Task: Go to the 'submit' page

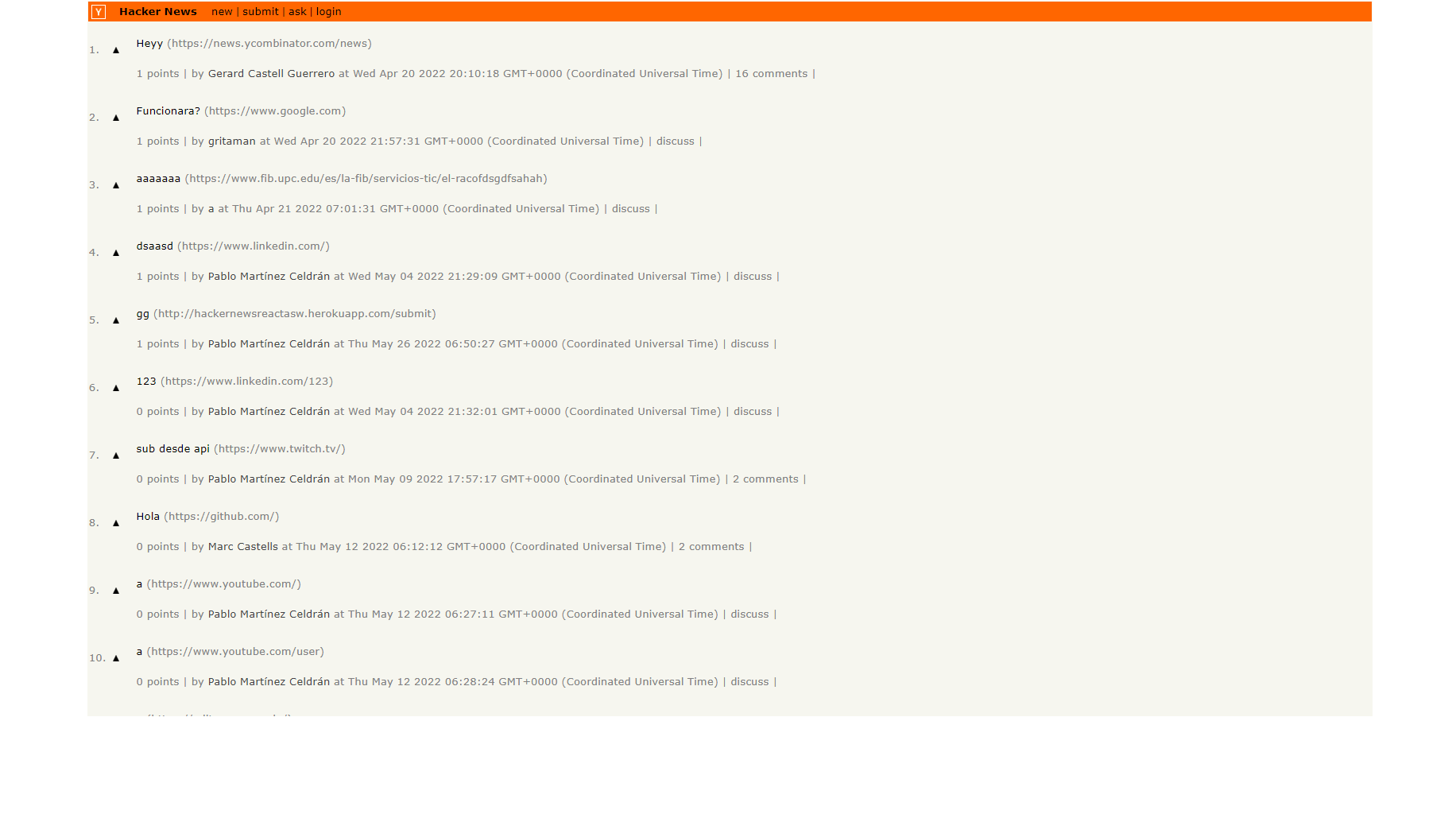Action: (x=260, y=12)
